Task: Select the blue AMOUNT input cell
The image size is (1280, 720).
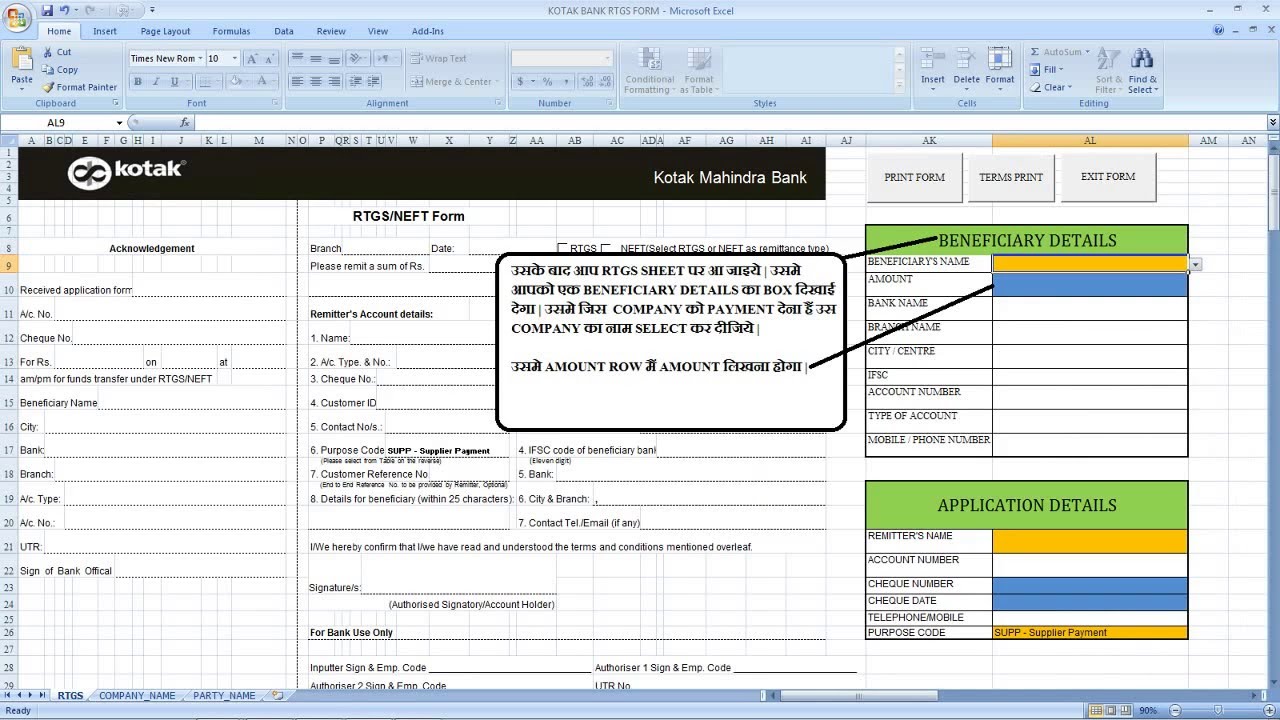Action: click(1090, 285)
